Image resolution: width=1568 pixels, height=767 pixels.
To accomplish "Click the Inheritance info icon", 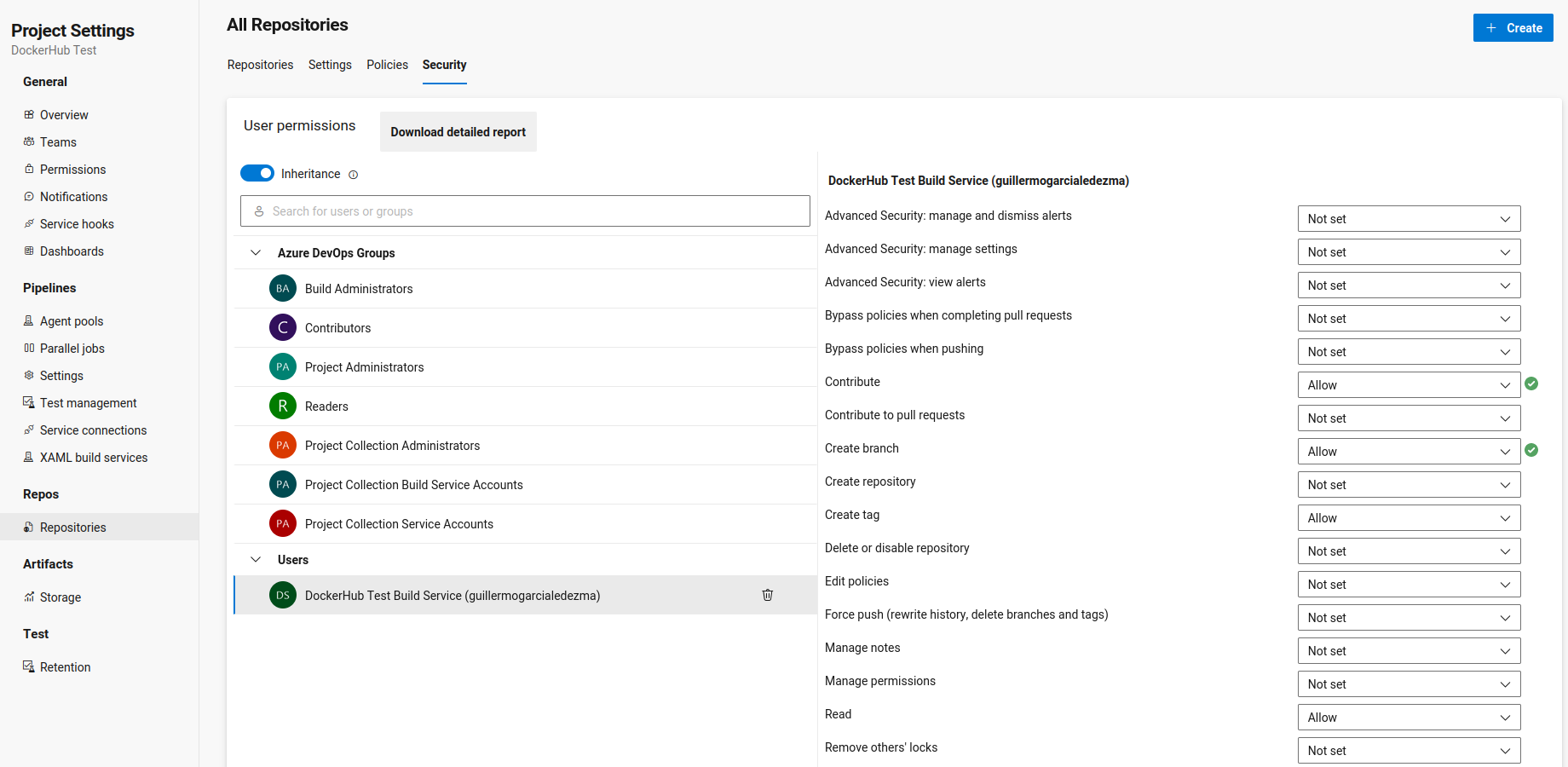I will tap(354, 175).
